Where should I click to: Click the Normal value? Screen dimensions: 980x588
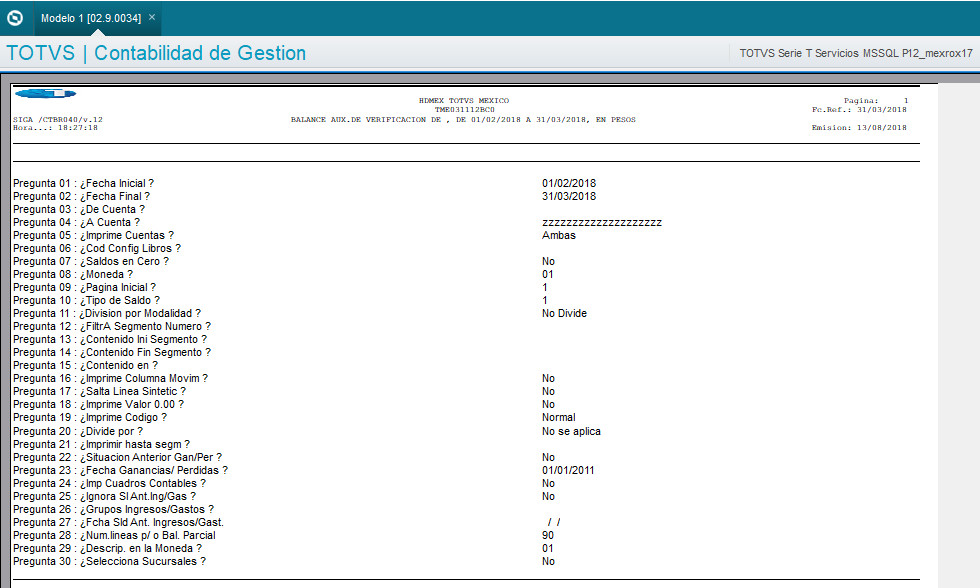(x=559, y=417)
